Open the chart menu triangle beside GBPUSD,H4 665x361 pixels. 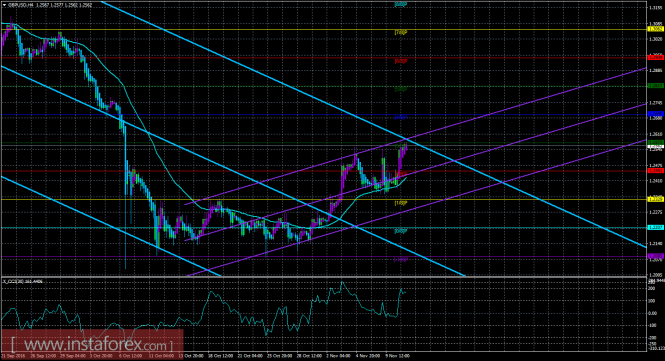[x=4, y=5]
